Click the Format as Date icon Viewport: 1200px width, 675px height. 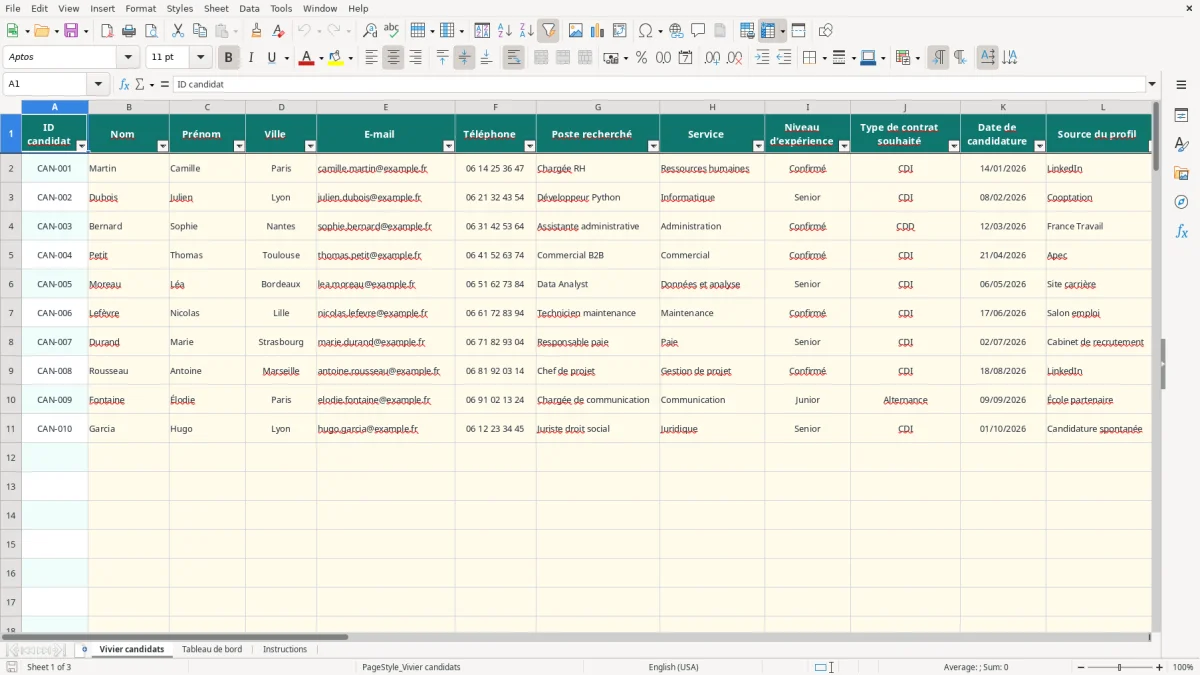(685, 58)
